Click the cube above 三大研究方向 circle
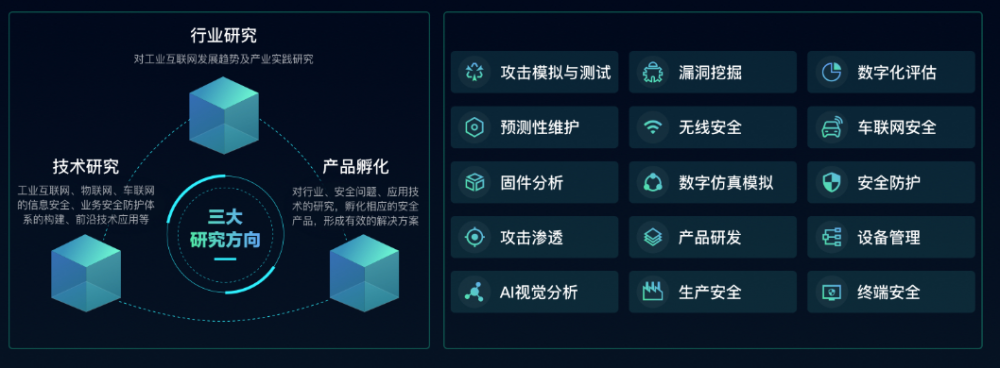Image resolution: width=1000 pixels, height=368 pixels. [224, 115]
